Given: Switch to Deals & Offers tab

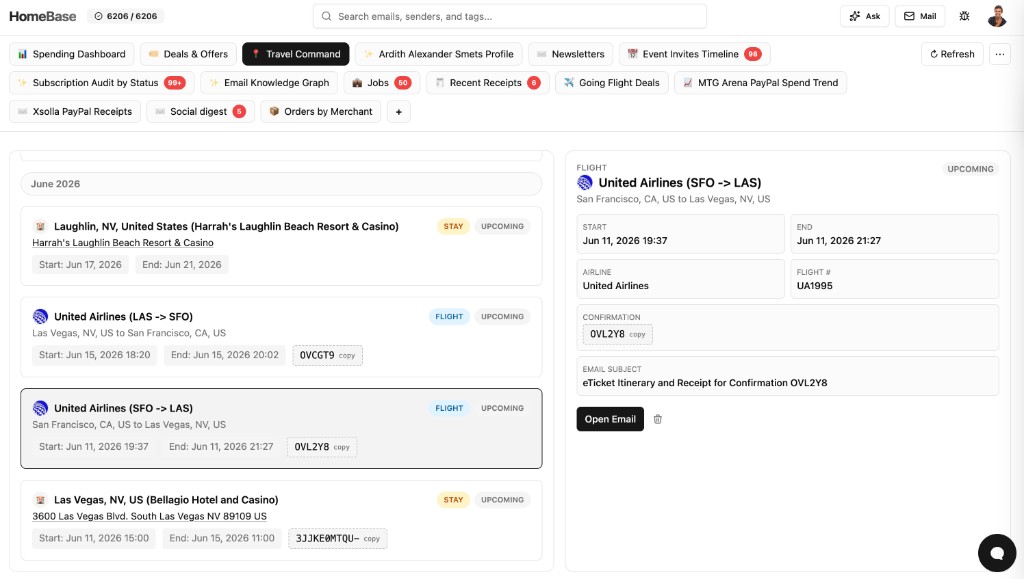Looking at the screenshot, I should [x=188, y=54].
